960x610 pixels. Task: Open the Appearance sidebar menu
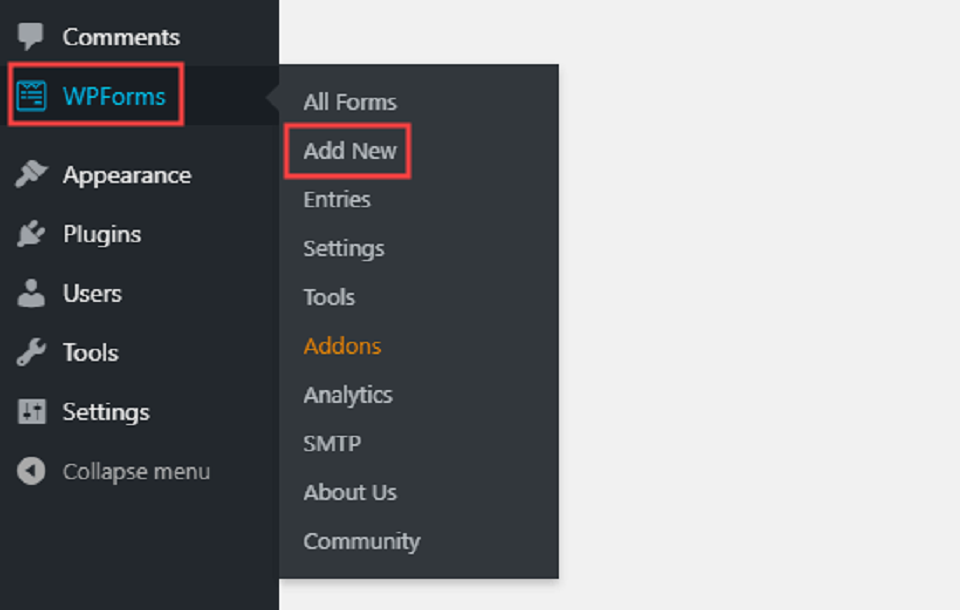click(x=127, y=176)
